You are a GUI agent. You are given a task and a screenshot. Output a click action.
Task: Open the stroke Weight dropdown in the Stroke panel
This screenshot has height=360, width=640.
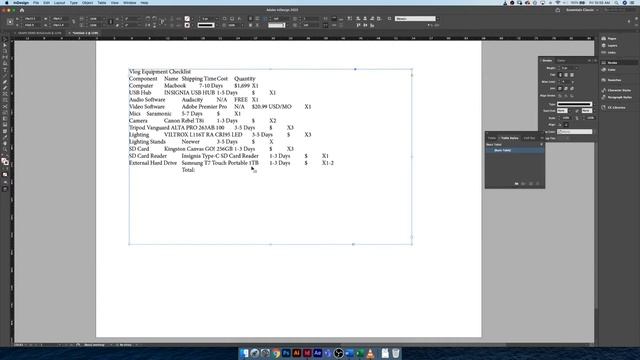tap(577, 68)
